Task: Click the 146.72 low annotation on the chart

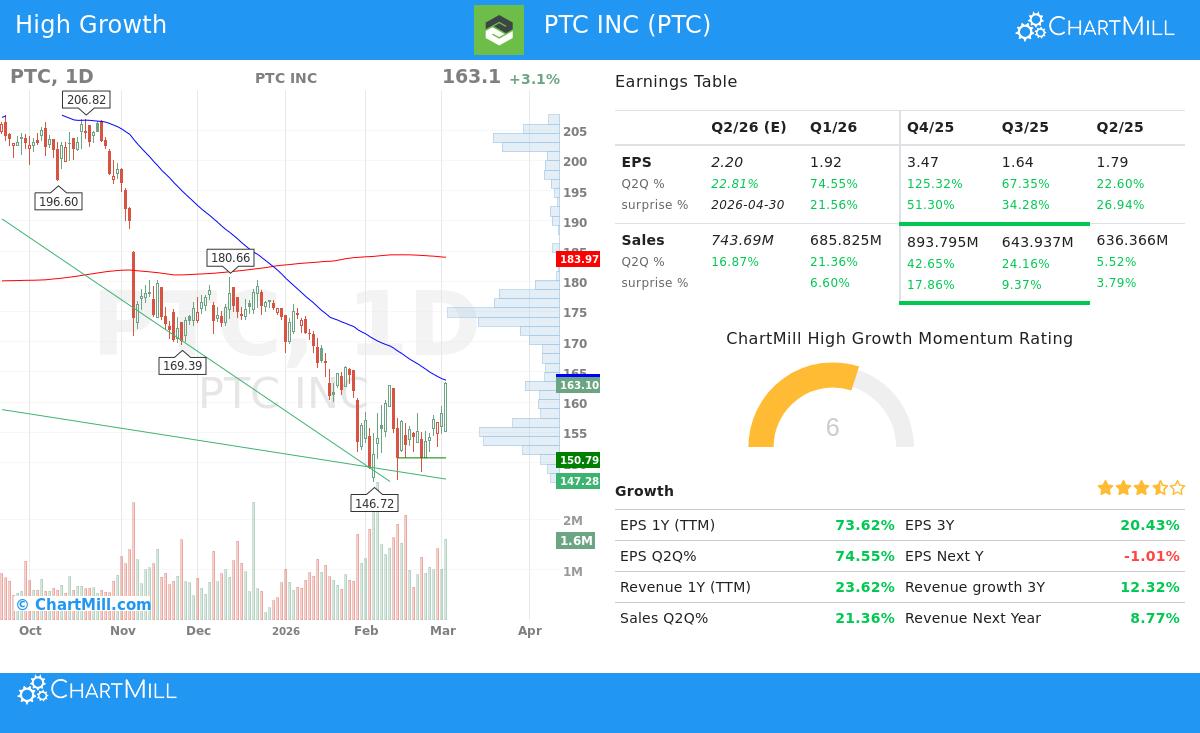Action: (x=374, y=503)
